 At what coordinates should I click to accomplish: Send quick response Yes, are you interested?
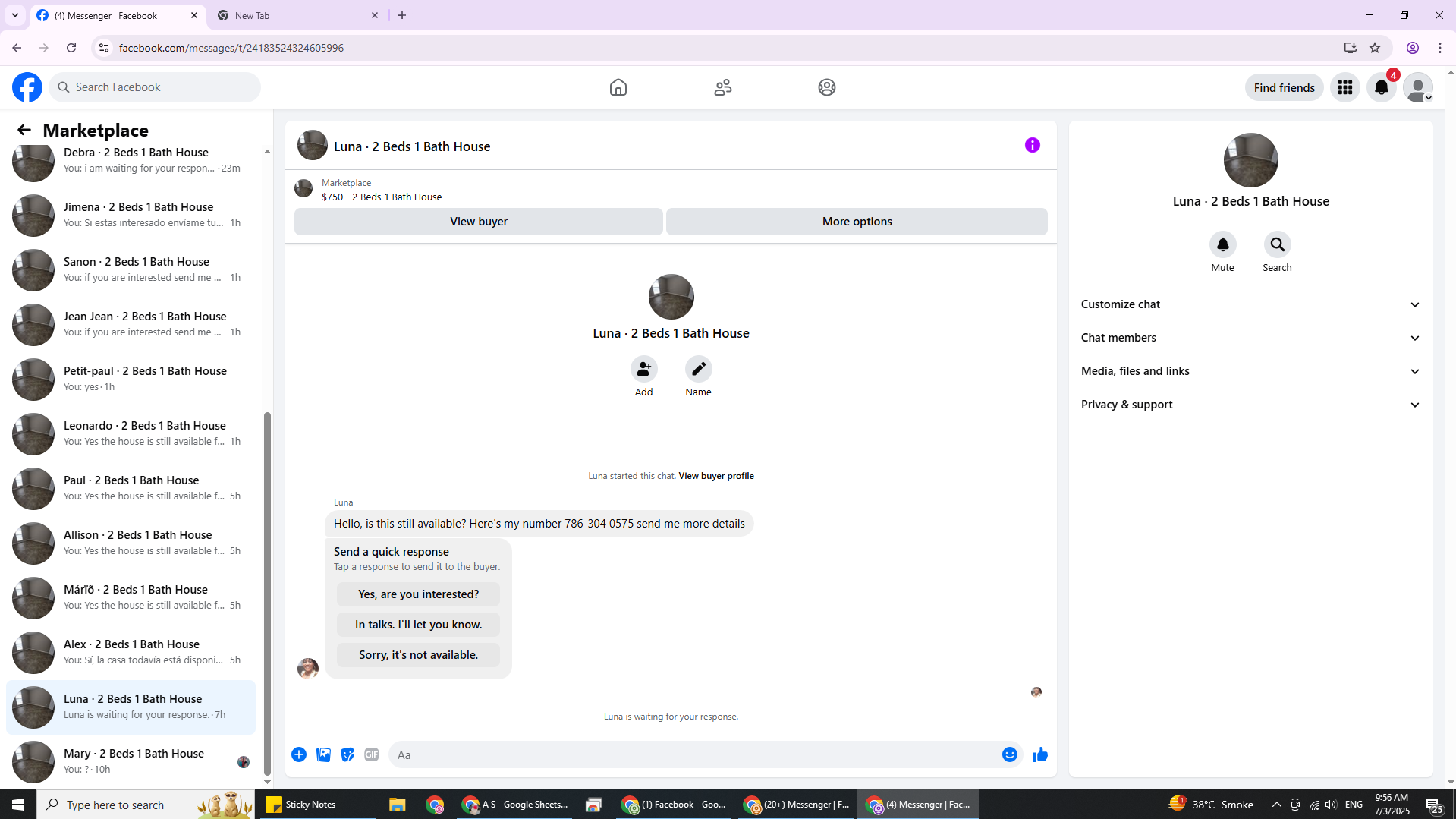[x=418, y=594]
